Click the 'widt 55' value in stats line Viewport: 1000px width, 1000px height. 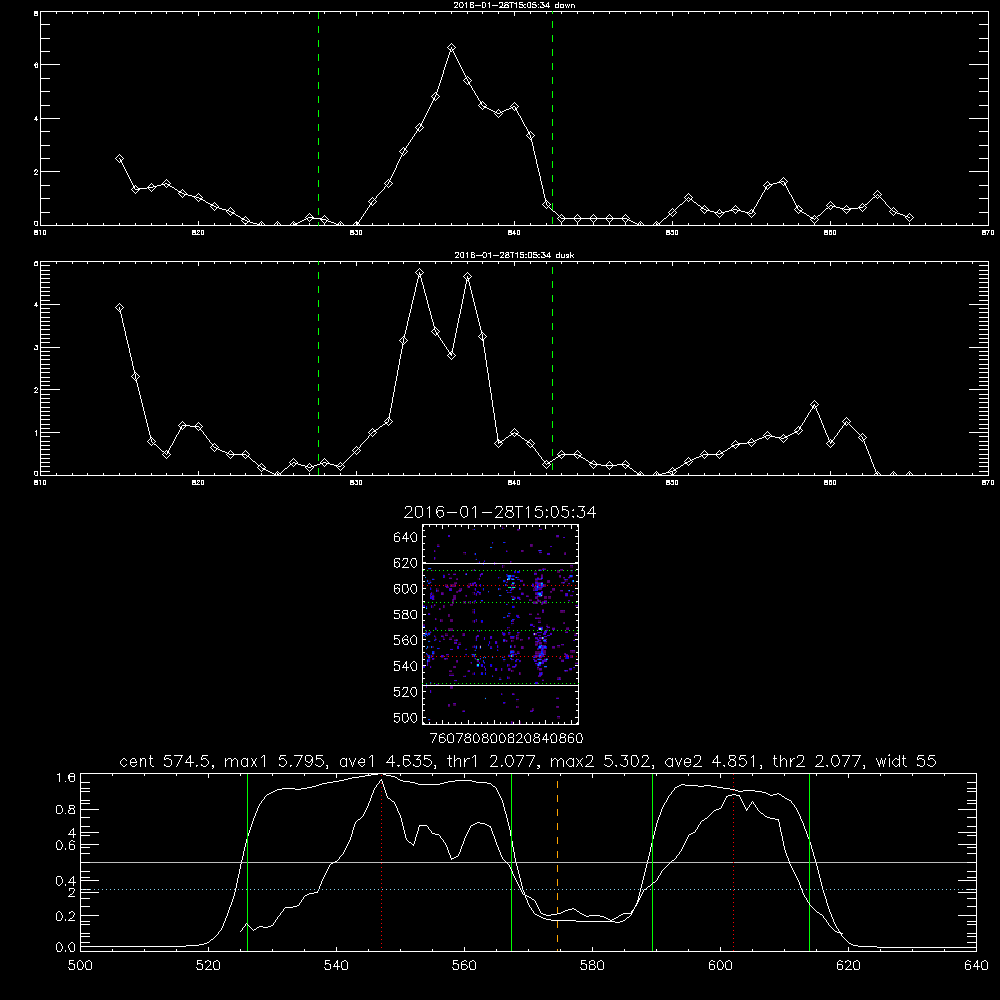click(x=906, y=761)
